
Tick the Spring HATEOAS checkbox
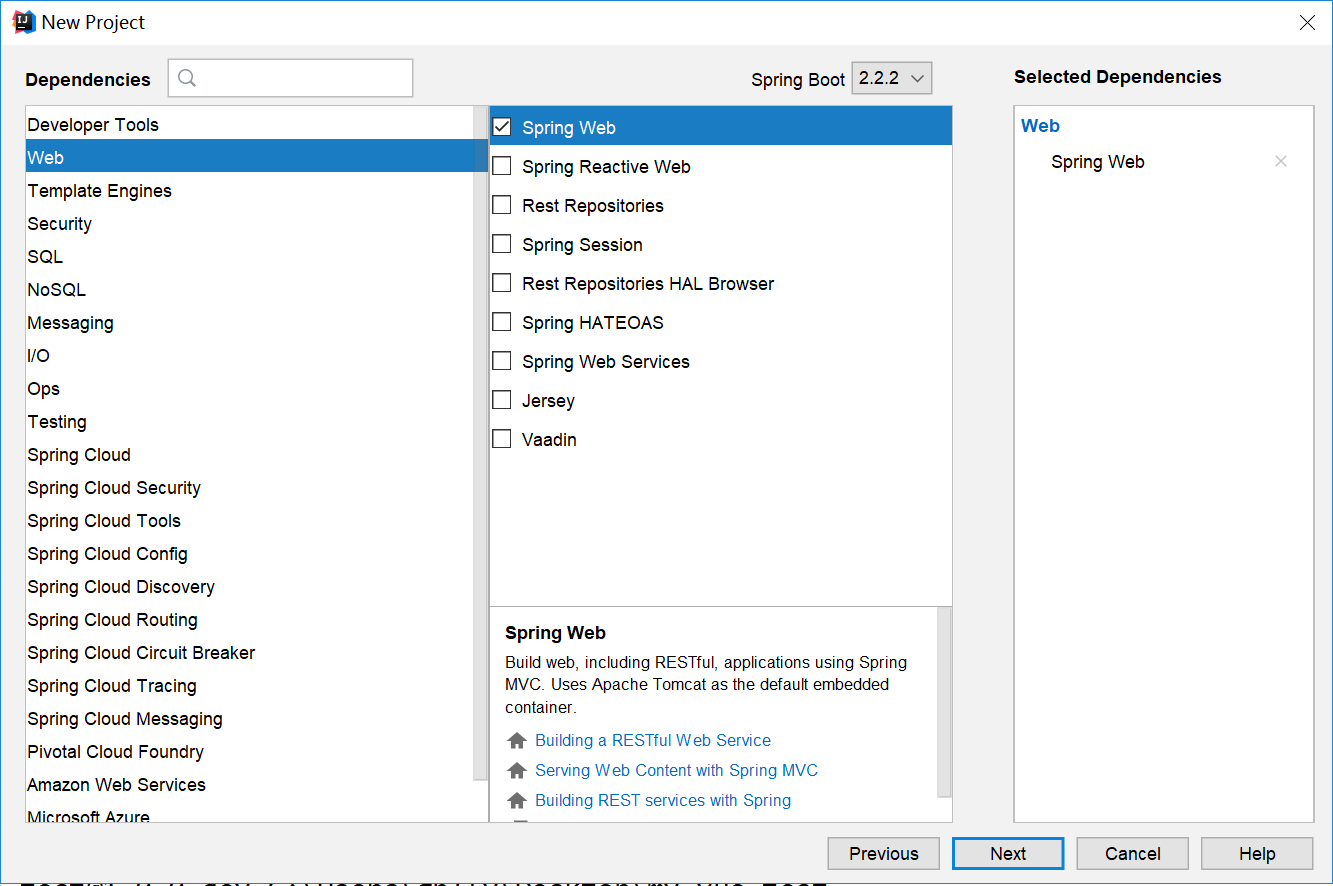[x=502, y=322]
